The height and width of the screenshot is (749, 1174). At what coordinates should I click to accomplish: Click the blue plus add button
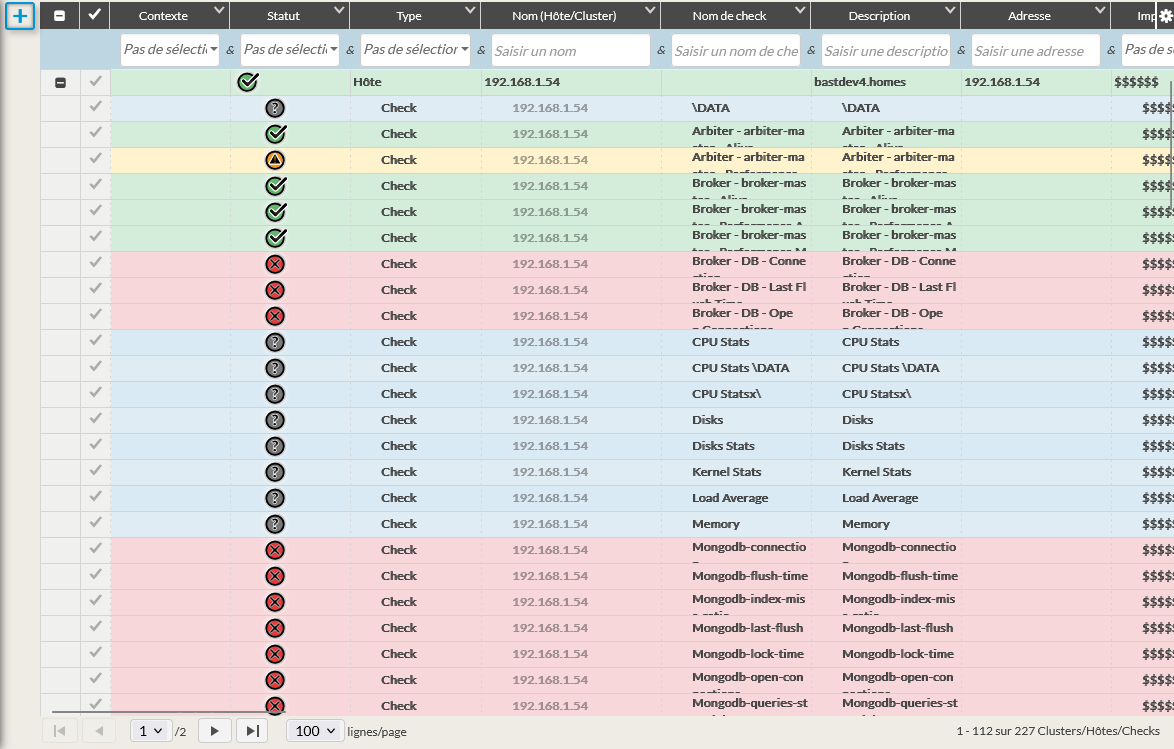tap(20, 16)
